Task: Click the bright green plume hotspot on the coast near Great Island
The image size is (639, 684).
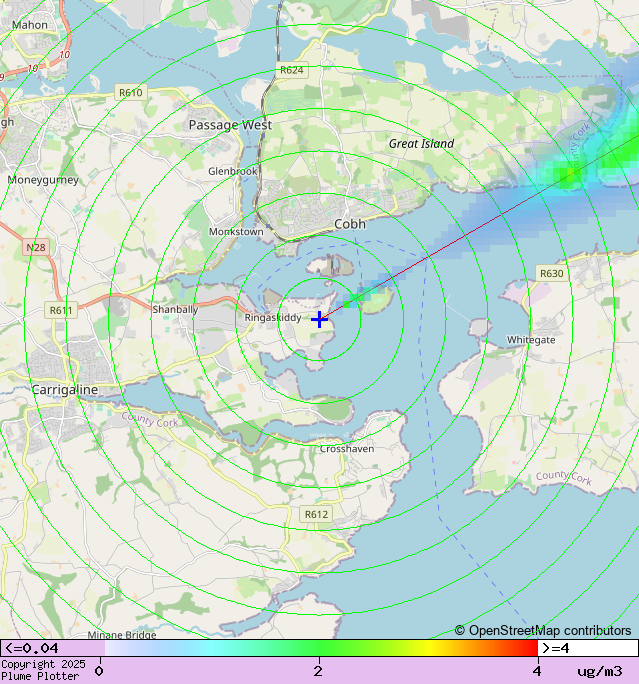Action: pyautogui.click(x=567, y=175)
